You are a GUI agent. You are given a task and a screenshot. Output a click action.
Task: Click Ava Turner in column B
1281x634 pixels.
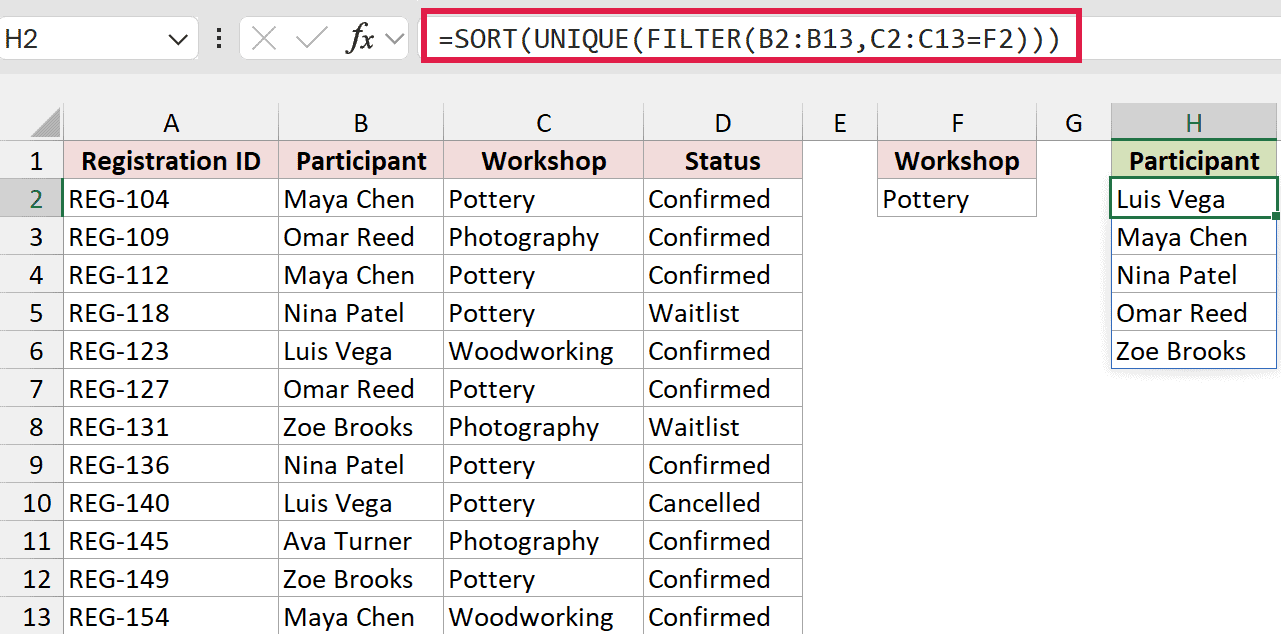pyautogui.click(x=361, y=541)
